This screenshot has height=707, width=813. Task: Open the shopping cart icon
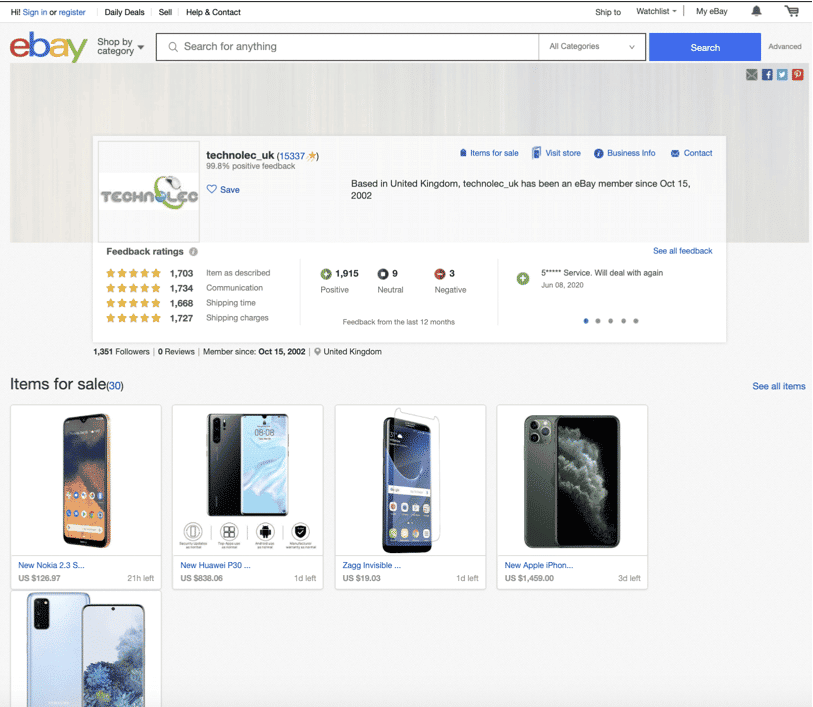coord(792,11)
